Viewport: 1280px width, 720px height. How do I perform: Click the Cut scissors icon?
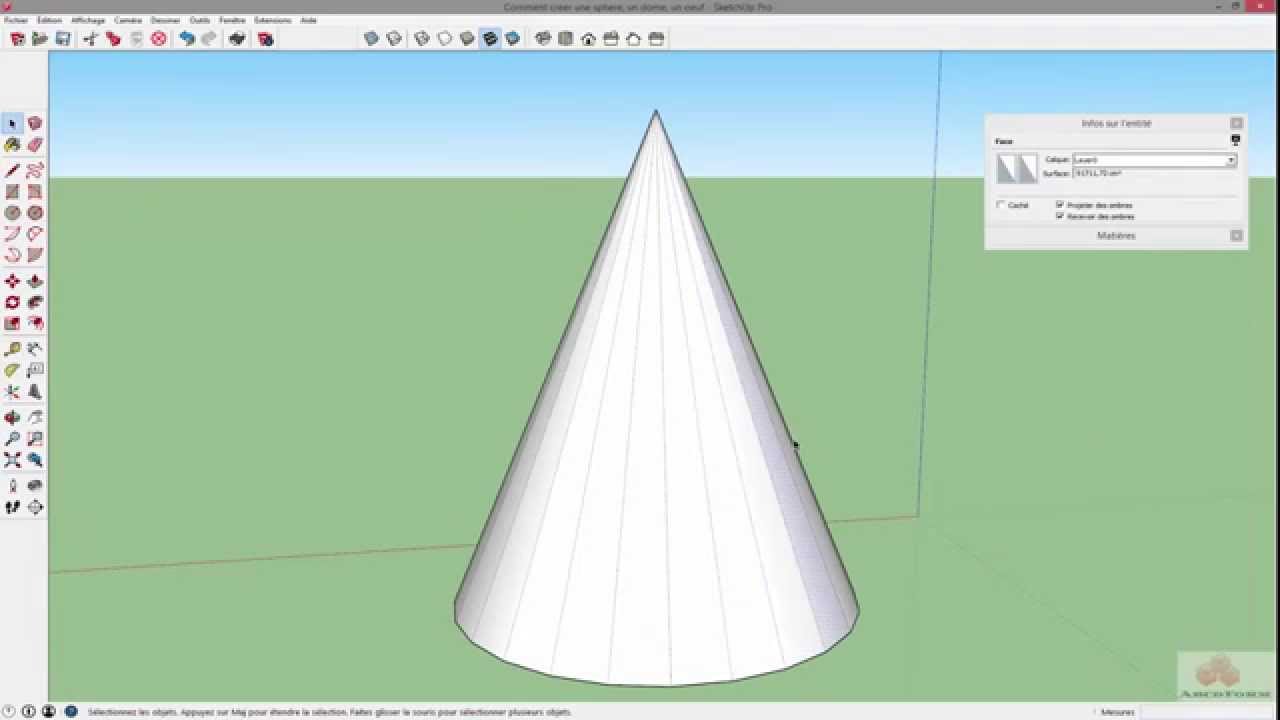tap(90, 39)
